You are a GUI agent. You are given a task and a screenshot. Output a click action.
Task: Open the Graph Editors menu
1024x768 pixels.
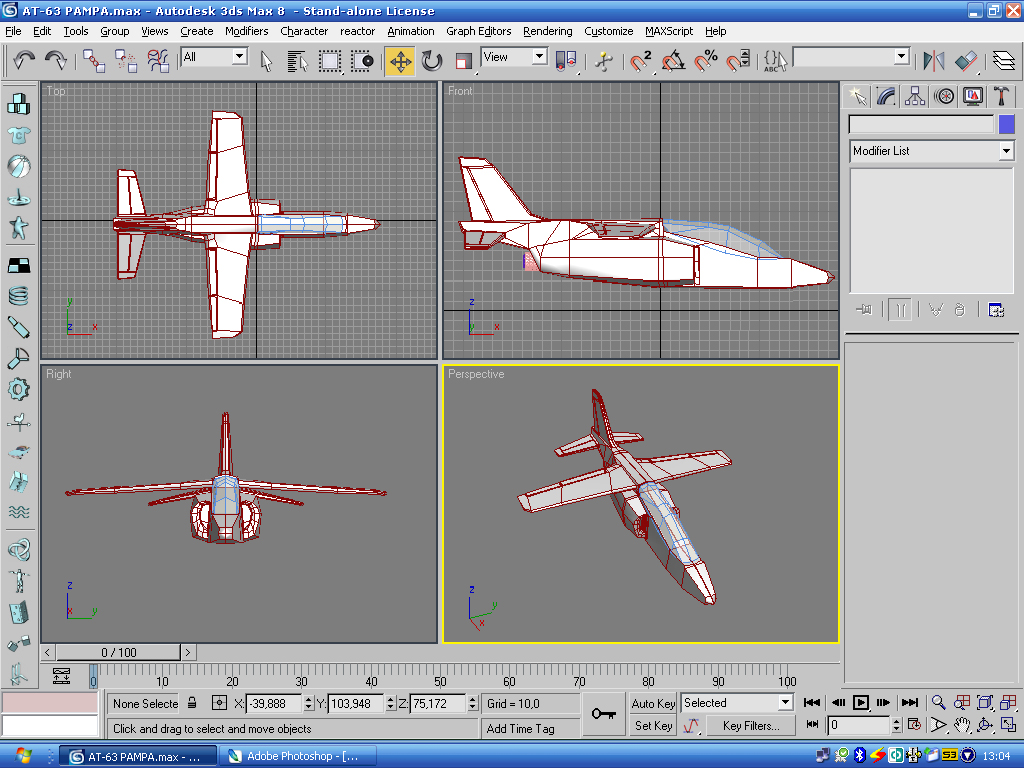[x=478, y=31]
